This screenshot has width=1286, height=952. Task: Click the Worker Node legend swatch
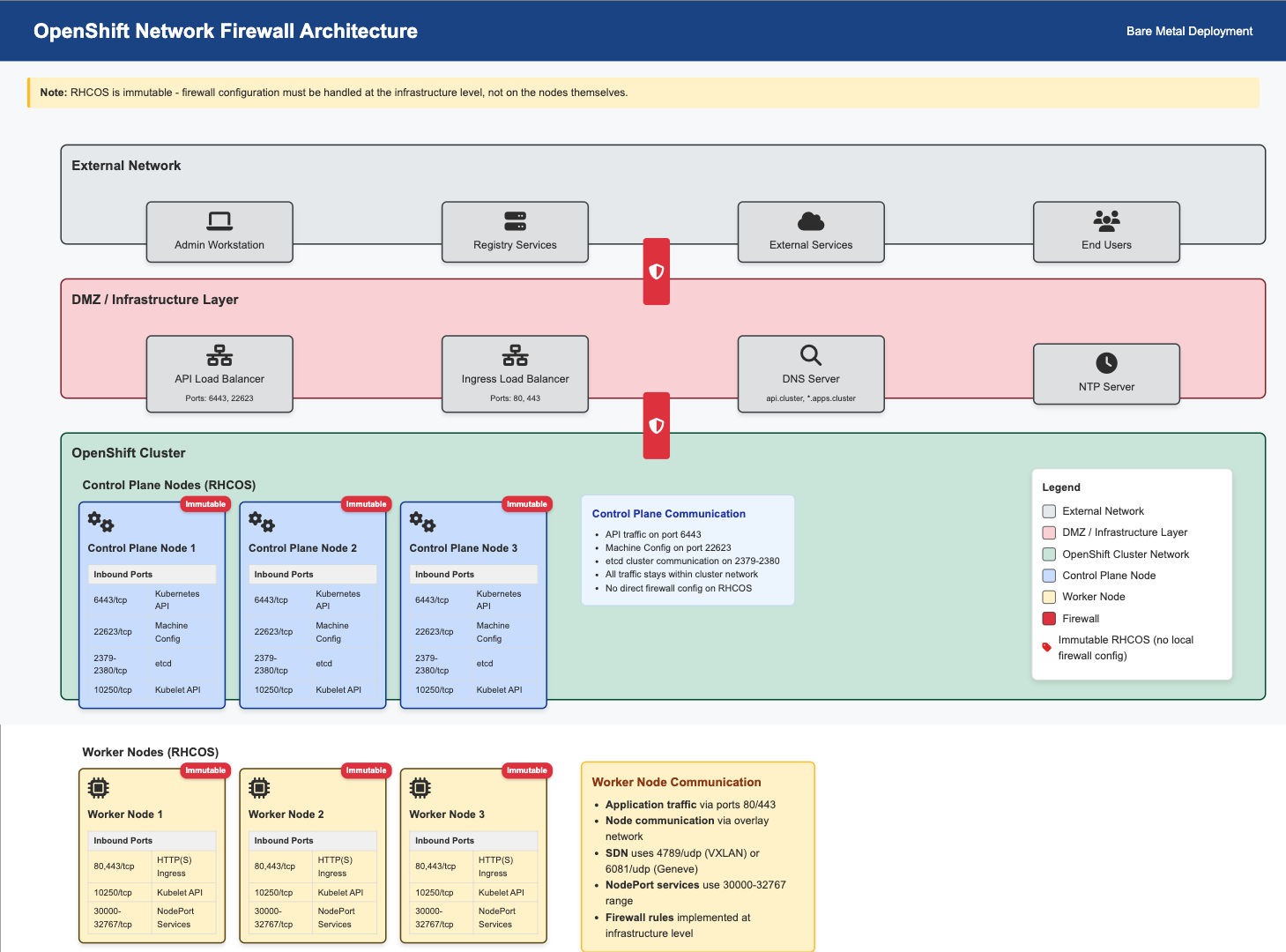pos(1049,597)
